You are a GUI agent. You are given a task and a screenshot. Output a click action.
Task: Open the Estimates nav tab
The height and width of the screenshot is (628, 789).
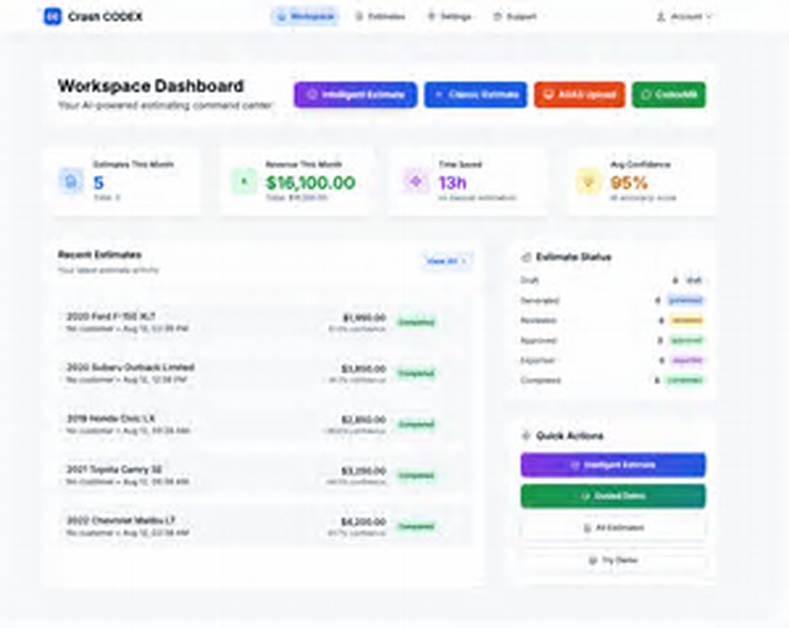click(380, 17)
